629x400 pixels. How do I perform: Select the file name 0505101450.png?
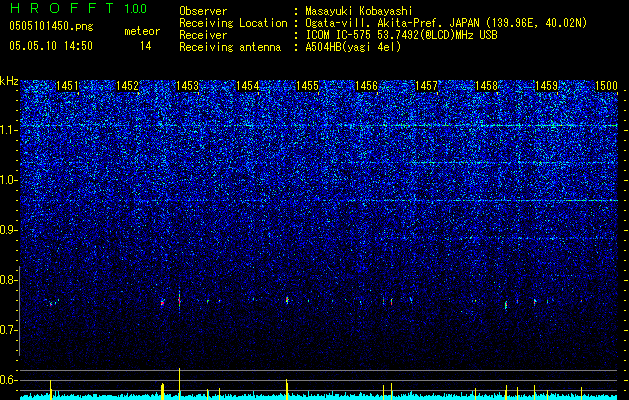pyautogui.click(x=51, y=26)
